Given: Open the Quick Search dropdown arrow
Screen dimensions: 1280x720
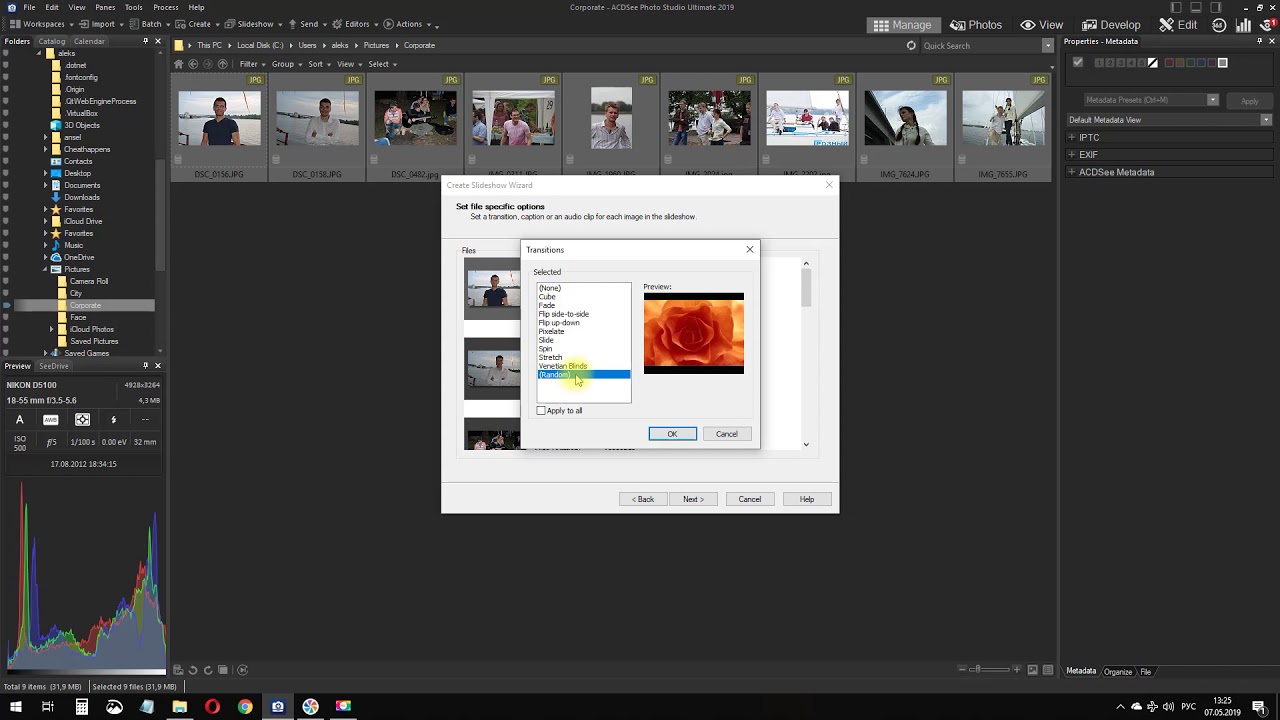Looking at the screenshot, I should (x=1048, y=45).
